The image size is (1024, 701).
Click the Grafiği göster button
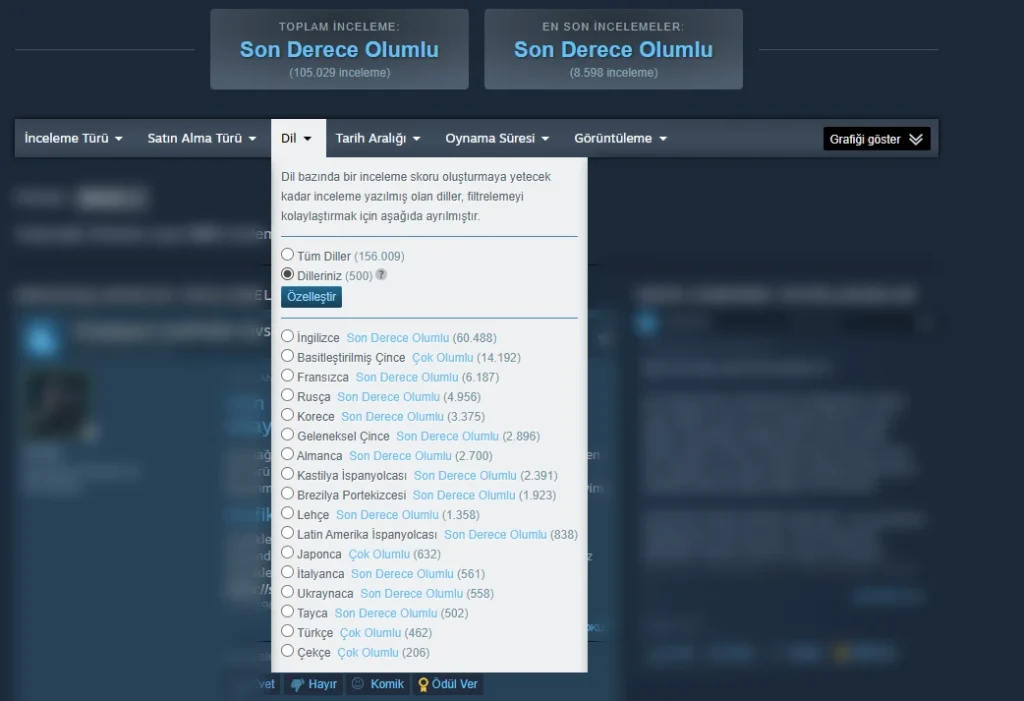click(876, 139)
